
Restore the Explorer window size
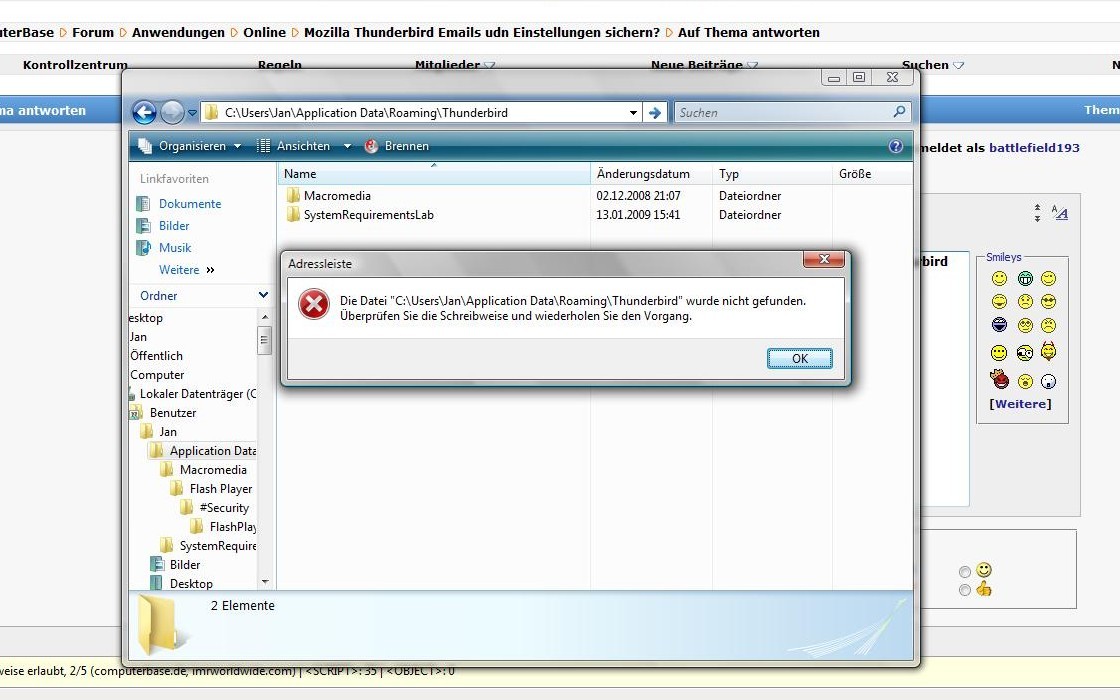click(859, 76)
